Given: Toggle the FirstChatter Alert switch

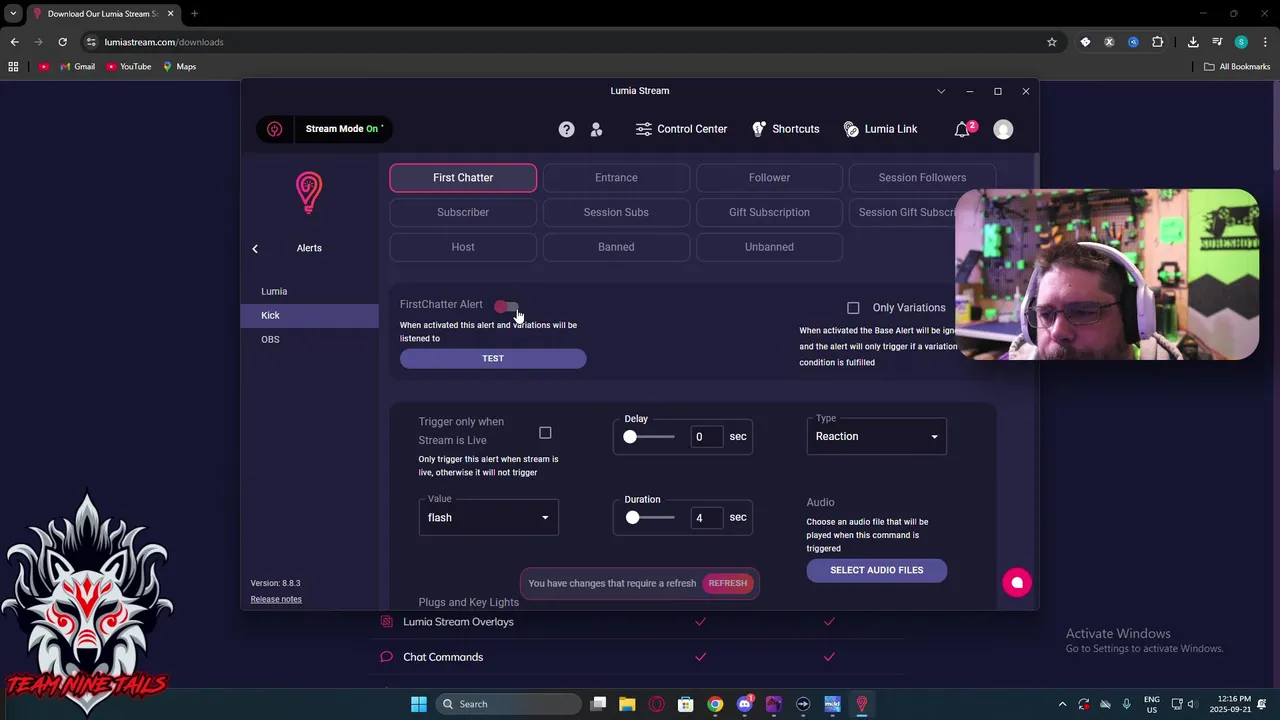Looking at the screenshot, I should point(507,306).
